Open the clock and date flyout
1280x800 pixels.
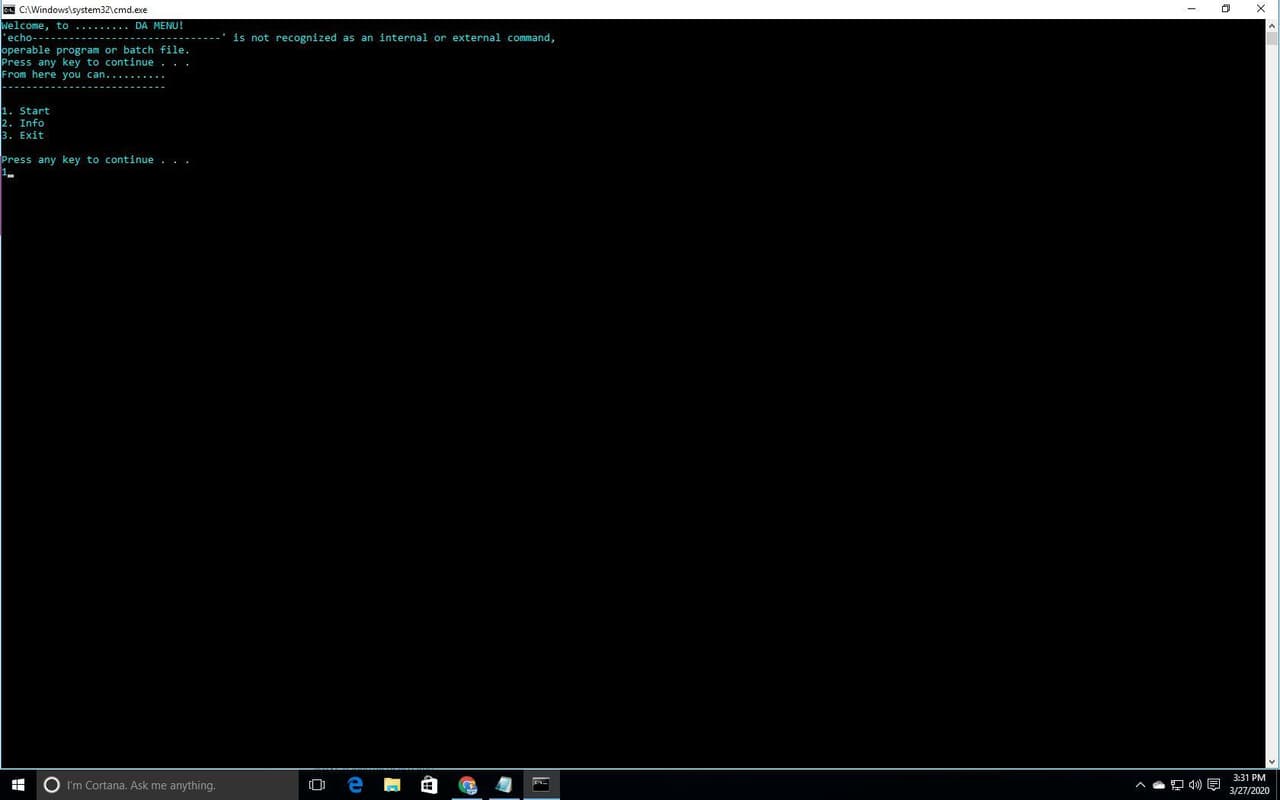[1249, 785]
